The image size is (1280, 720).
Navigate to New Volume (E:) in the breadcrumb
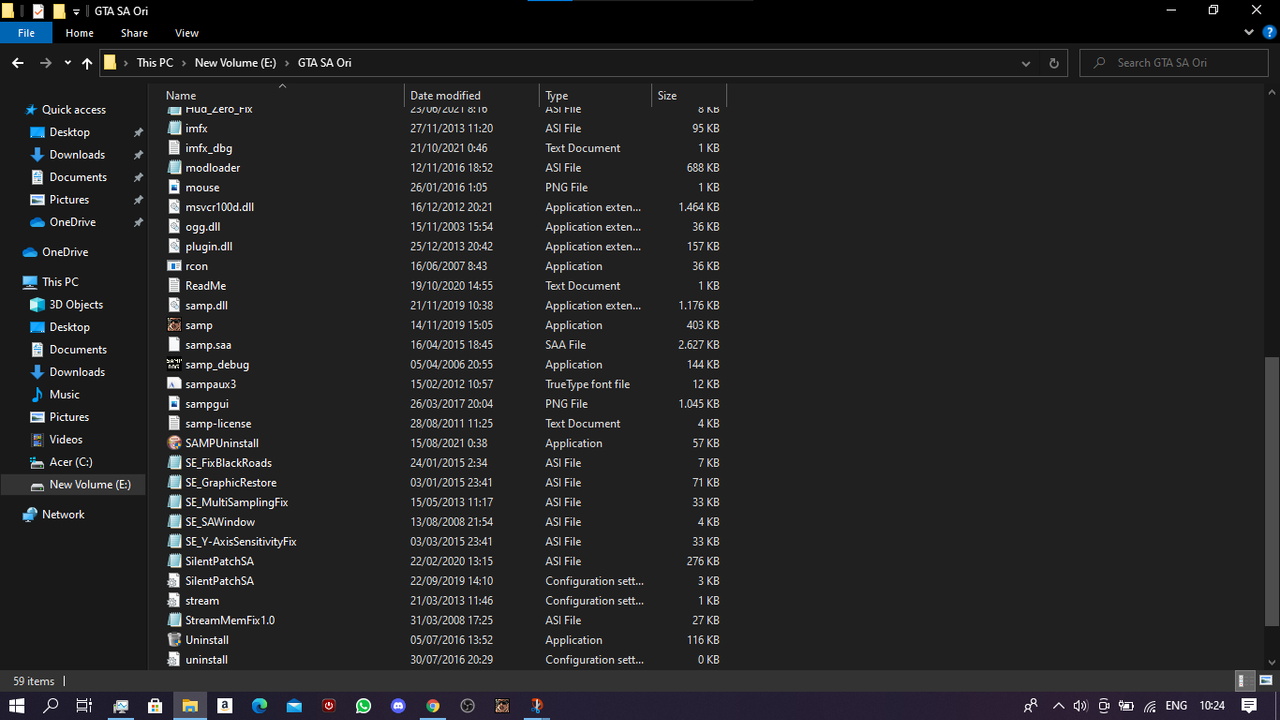[235, 63]
